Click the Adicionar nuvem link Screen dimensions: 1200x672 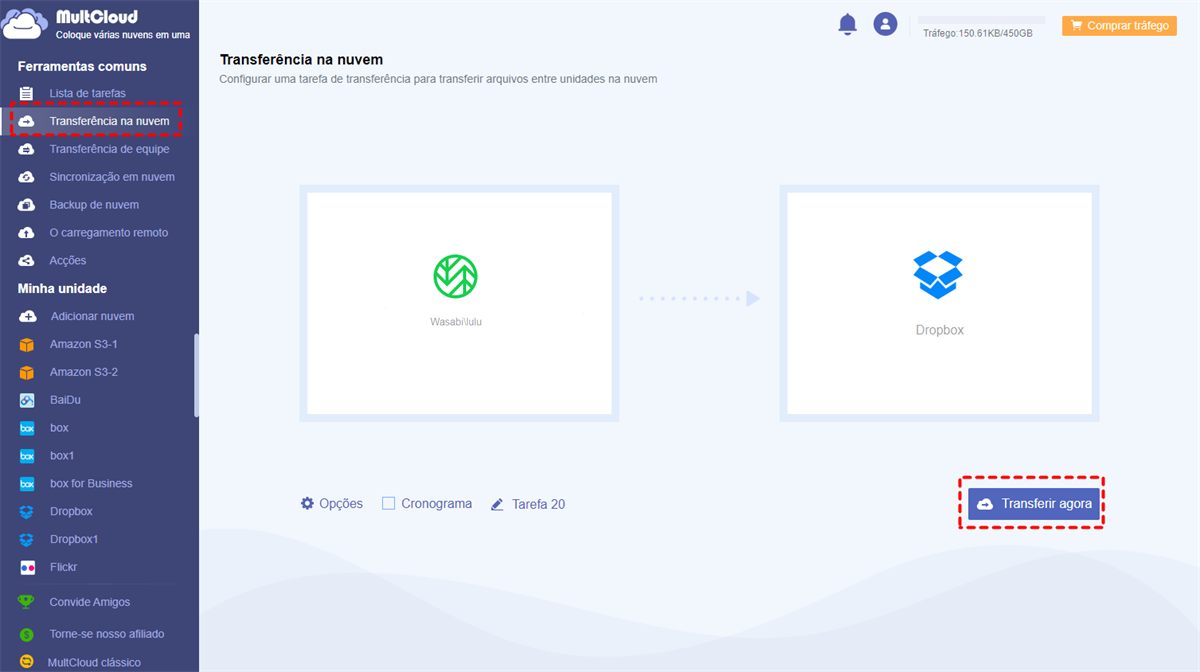tap(92, 316)
